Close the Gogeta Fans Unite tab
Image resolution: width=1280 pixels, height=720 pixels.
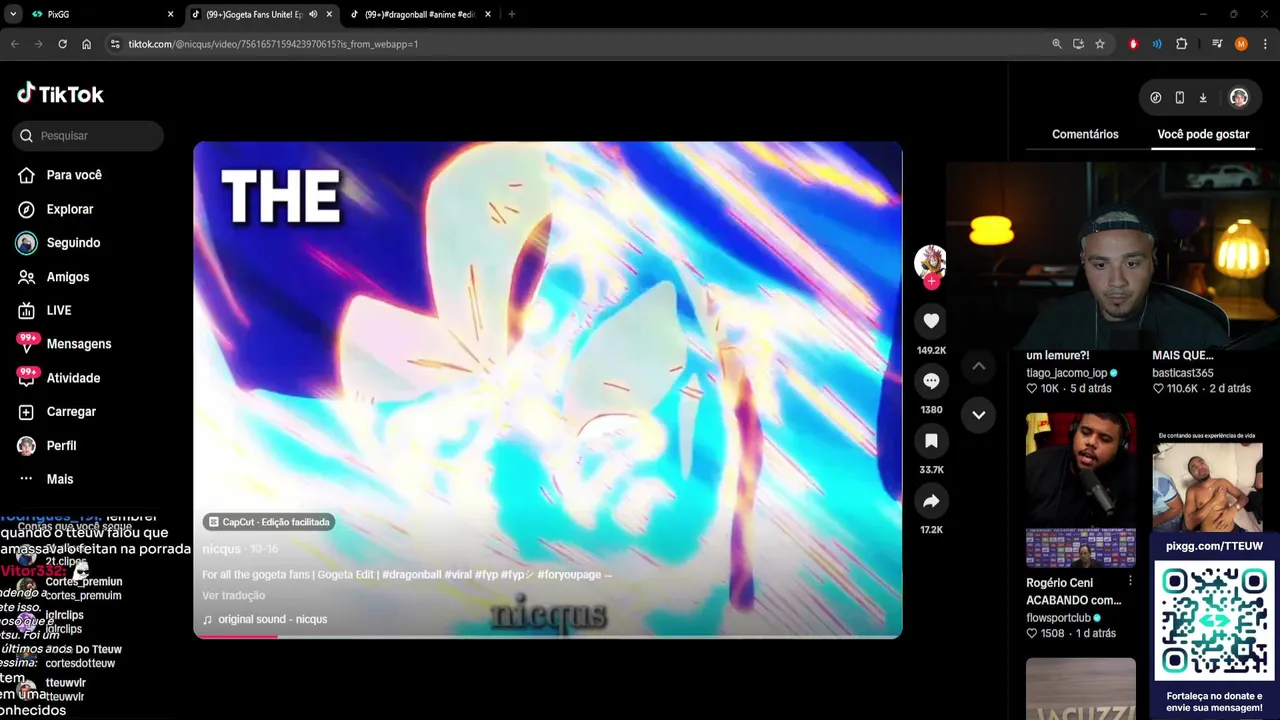coord(329,15)
